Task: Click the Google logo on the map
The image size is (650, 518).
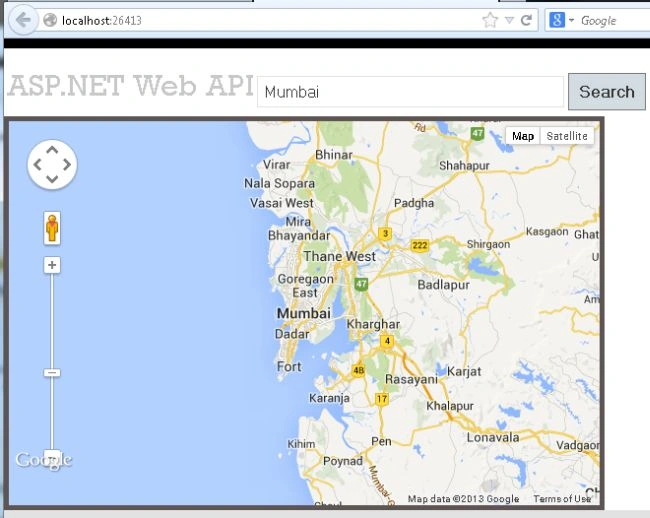Action: coord(44,460)
